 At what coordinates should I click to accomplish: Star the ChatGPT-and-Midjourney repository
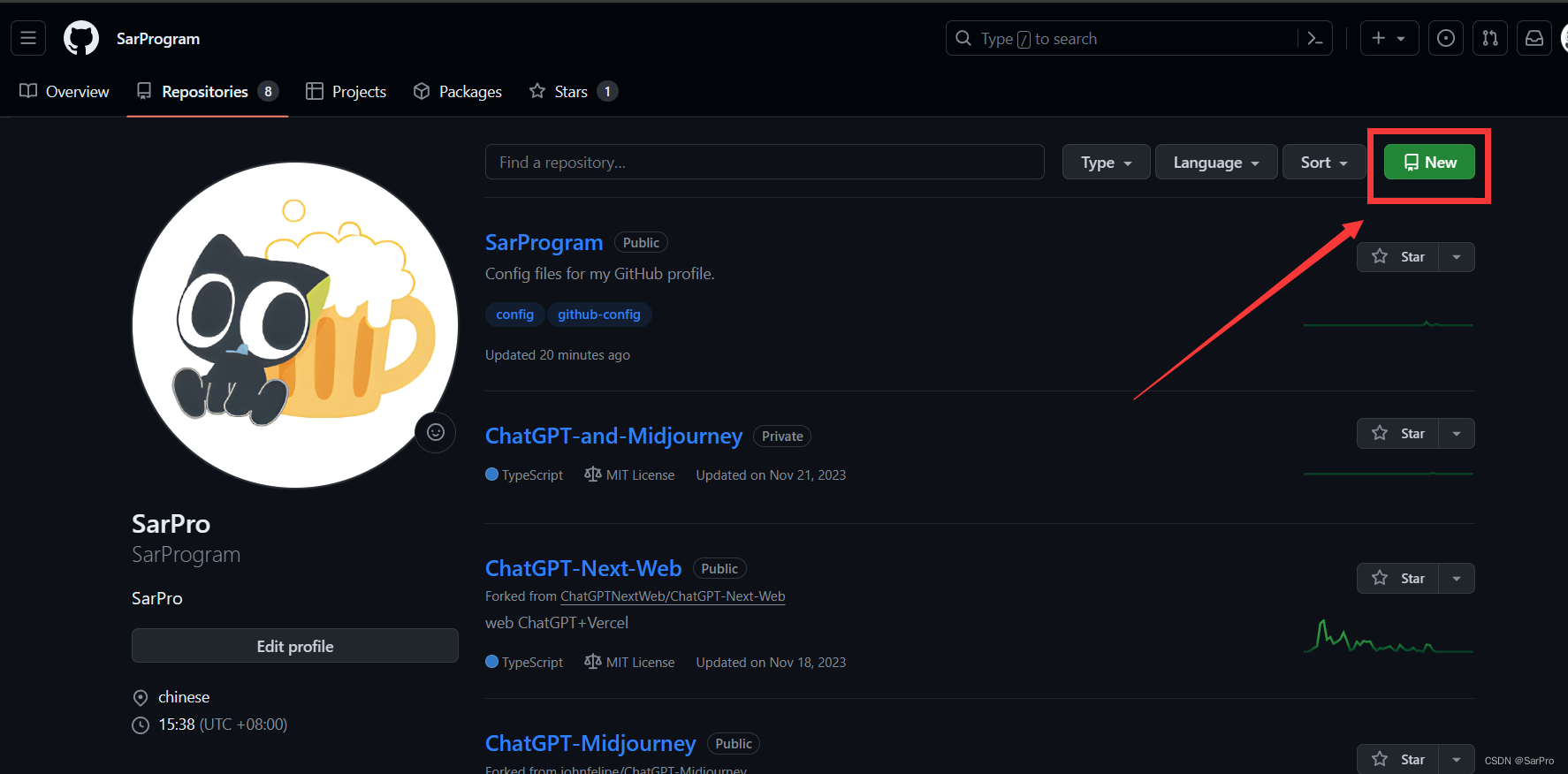click(x=1398, y=433)
